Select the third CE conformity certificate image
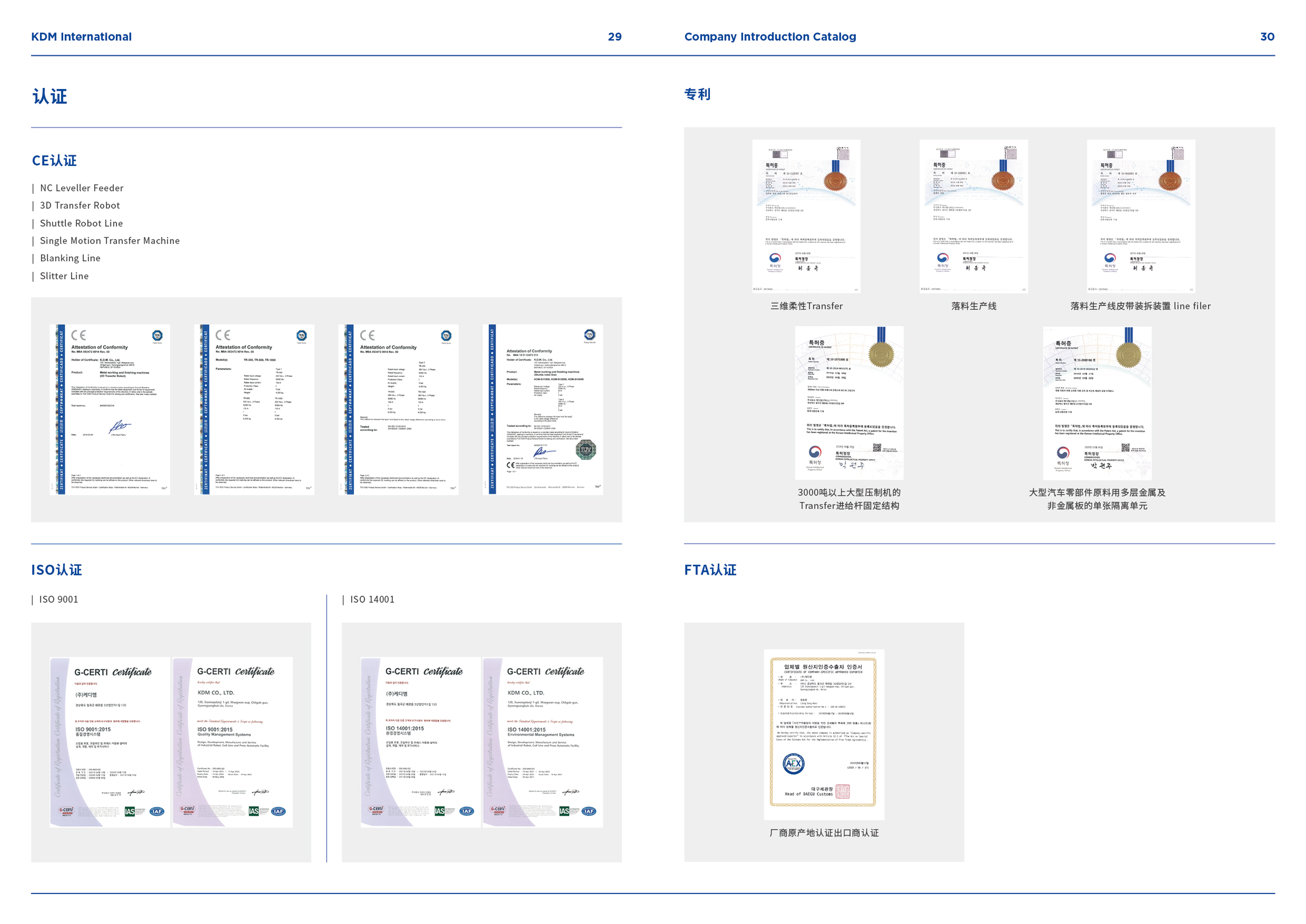1306x924 pixels. pos(398,409)
